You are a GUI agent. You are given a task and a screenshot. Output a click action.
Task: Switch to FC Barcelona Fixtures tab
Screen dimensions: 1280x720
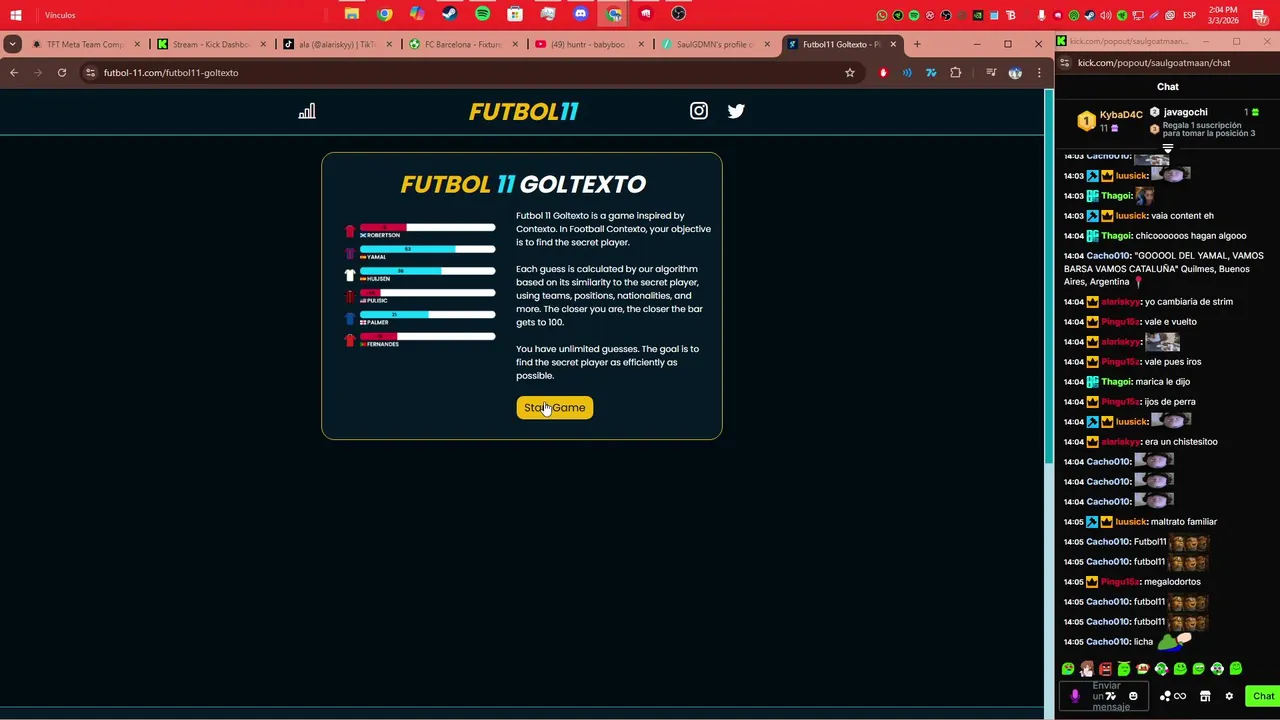click(x=463, y=44)
